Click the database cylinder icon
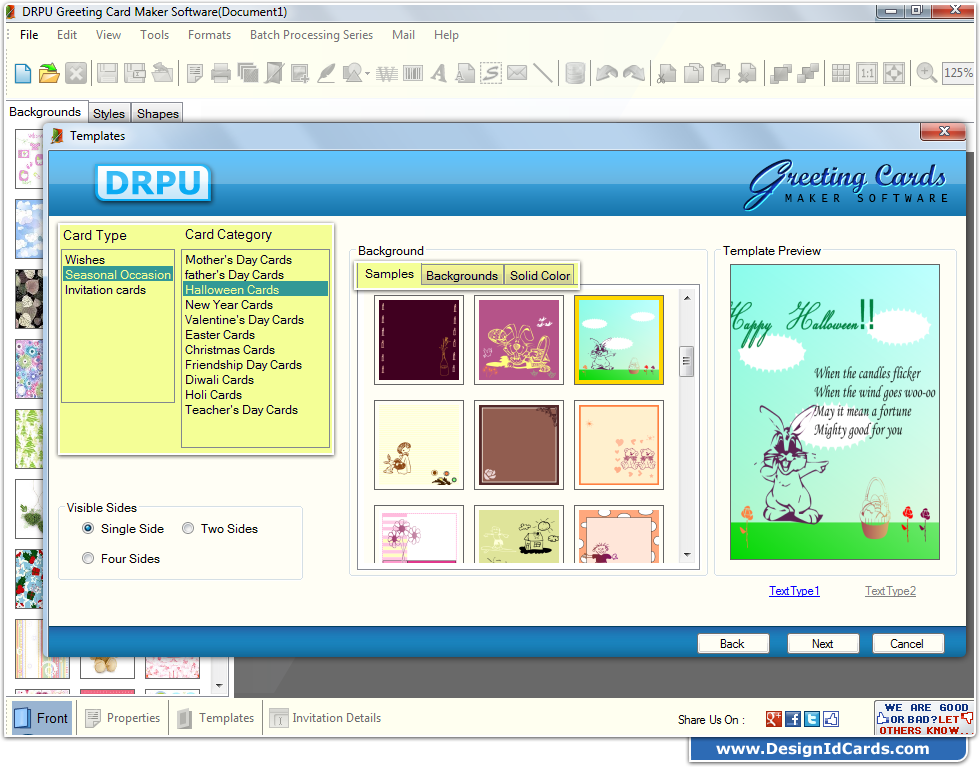Image resolution: width=980 pixels, height=767 pixels. click(574, 74)
